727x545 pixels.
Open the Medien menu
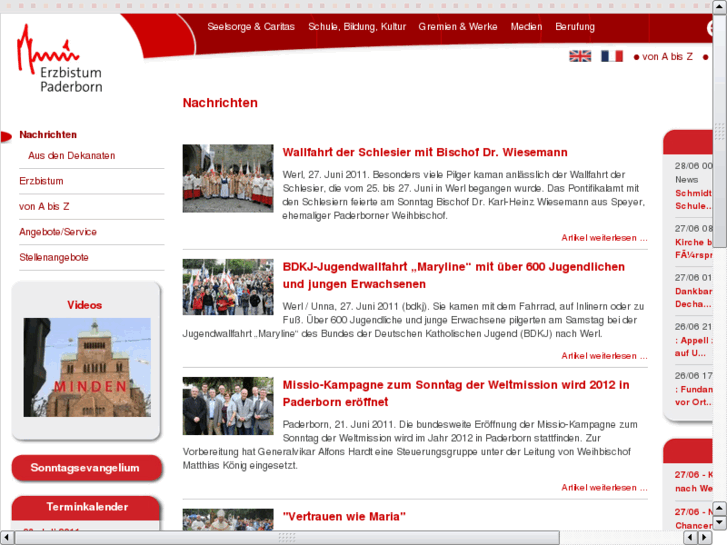[526, 26]
